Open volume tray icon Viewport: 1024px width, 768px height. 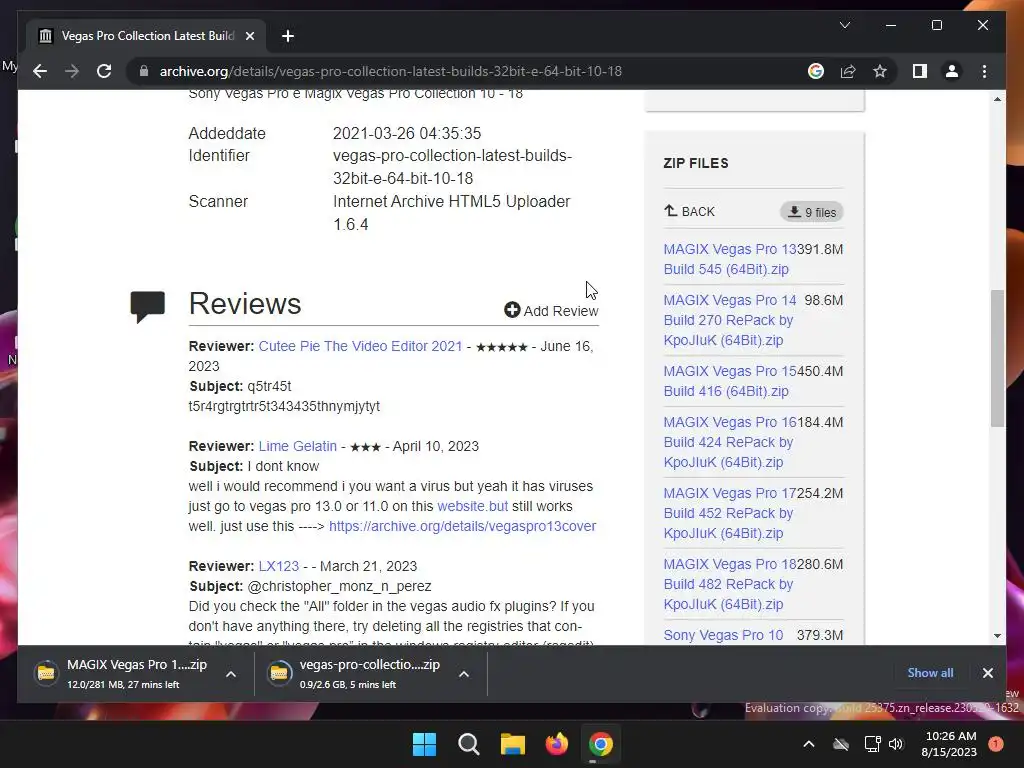[x=896, y=744]
